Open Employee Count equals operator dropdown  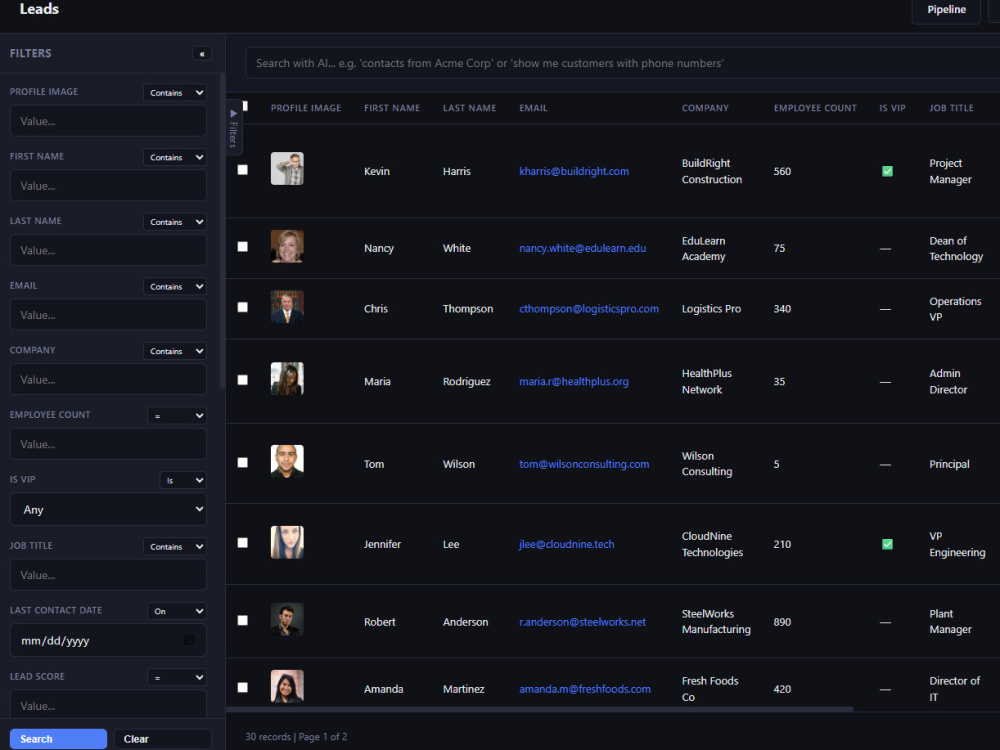pos(177,416)
